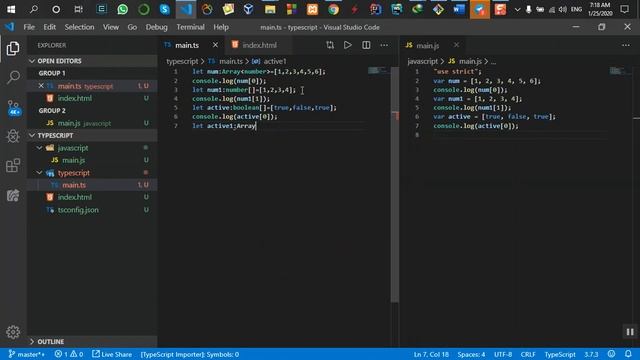Image resolution: width=640 pixels, height=360 pixels.
Task: Open the Source Control view
Action: pyautogui.click(x=13, y=108)
